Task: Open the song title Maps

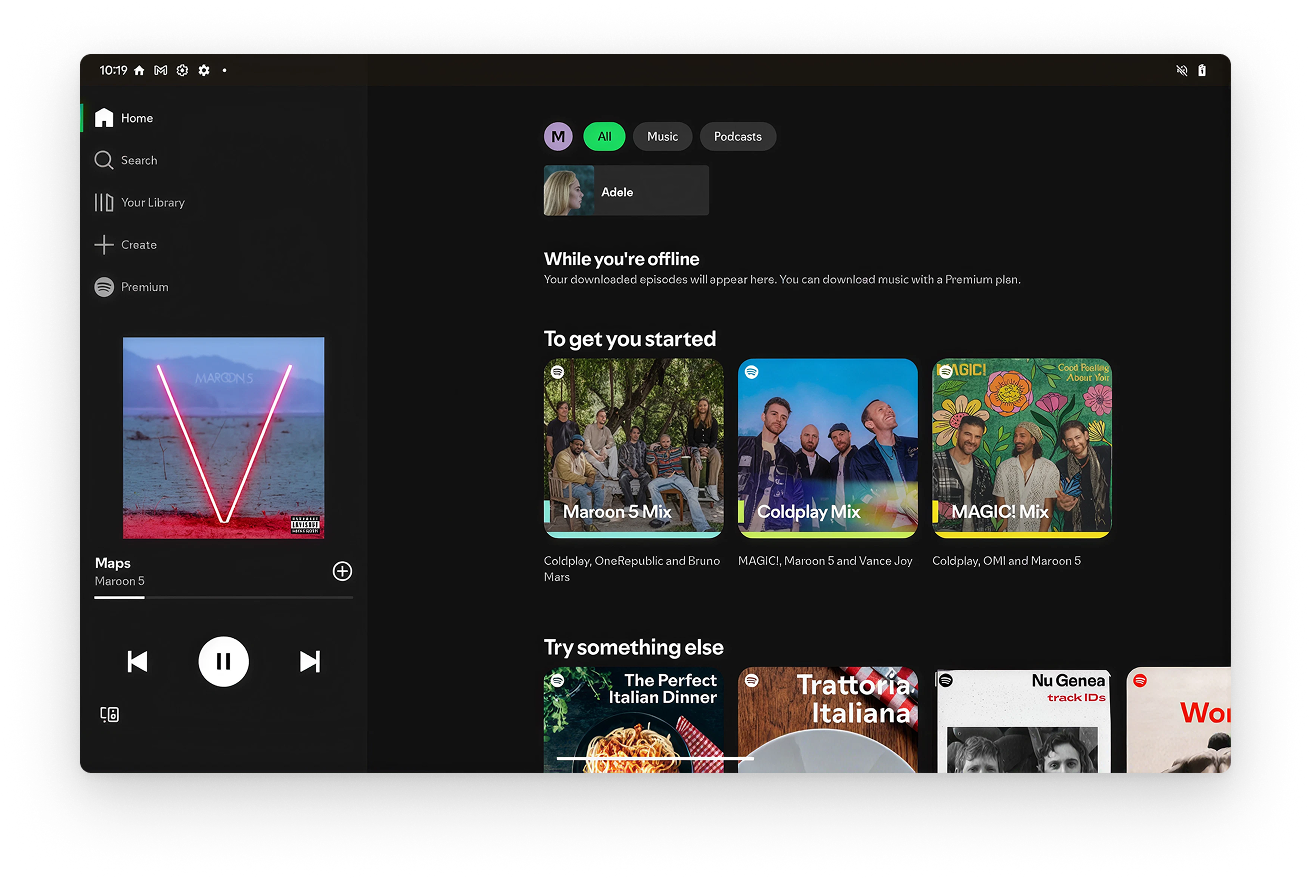Action: pos(113,563)
